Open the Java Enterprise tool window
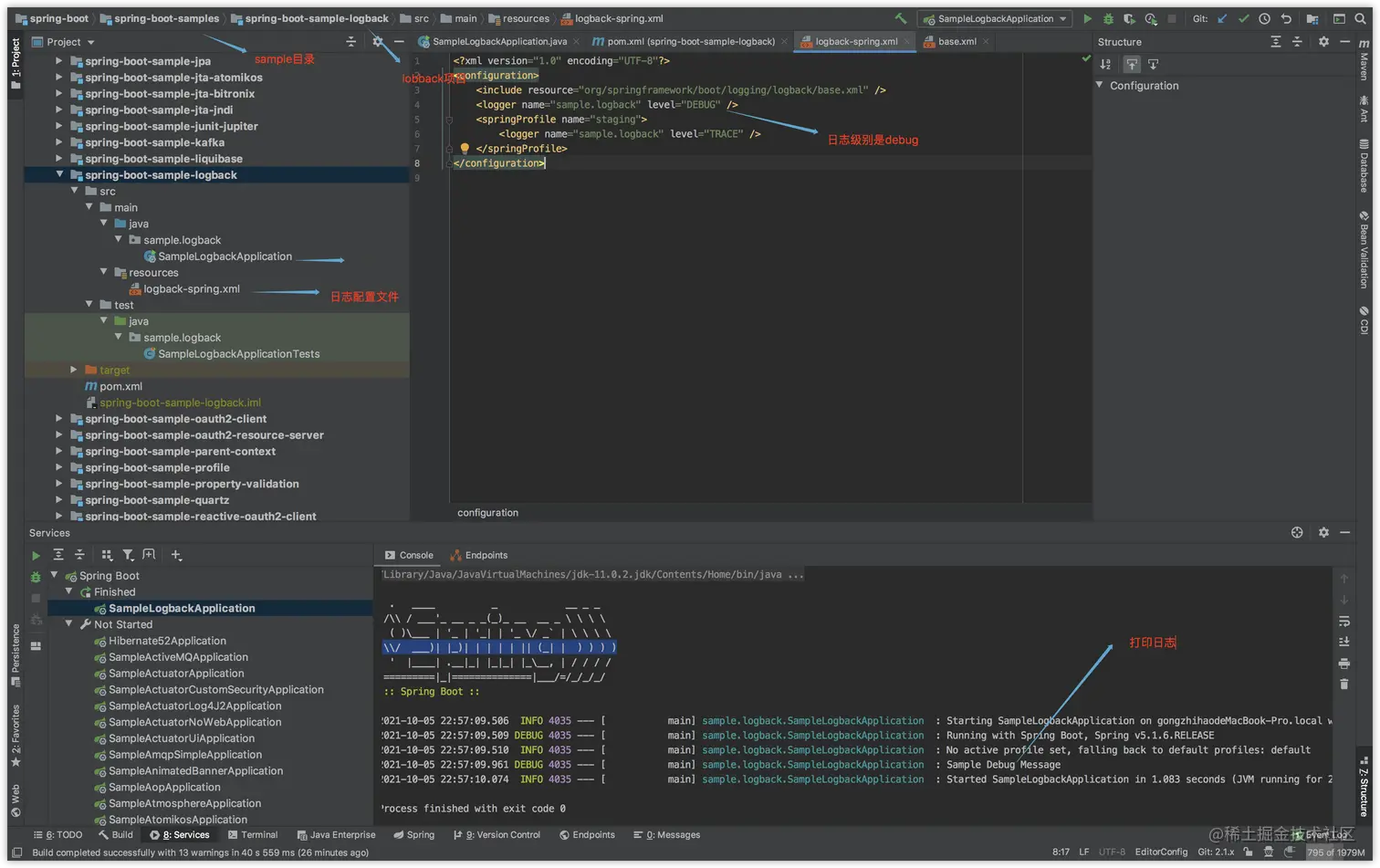This screenshot has height=868, width=1380. [x=337, y=835]
